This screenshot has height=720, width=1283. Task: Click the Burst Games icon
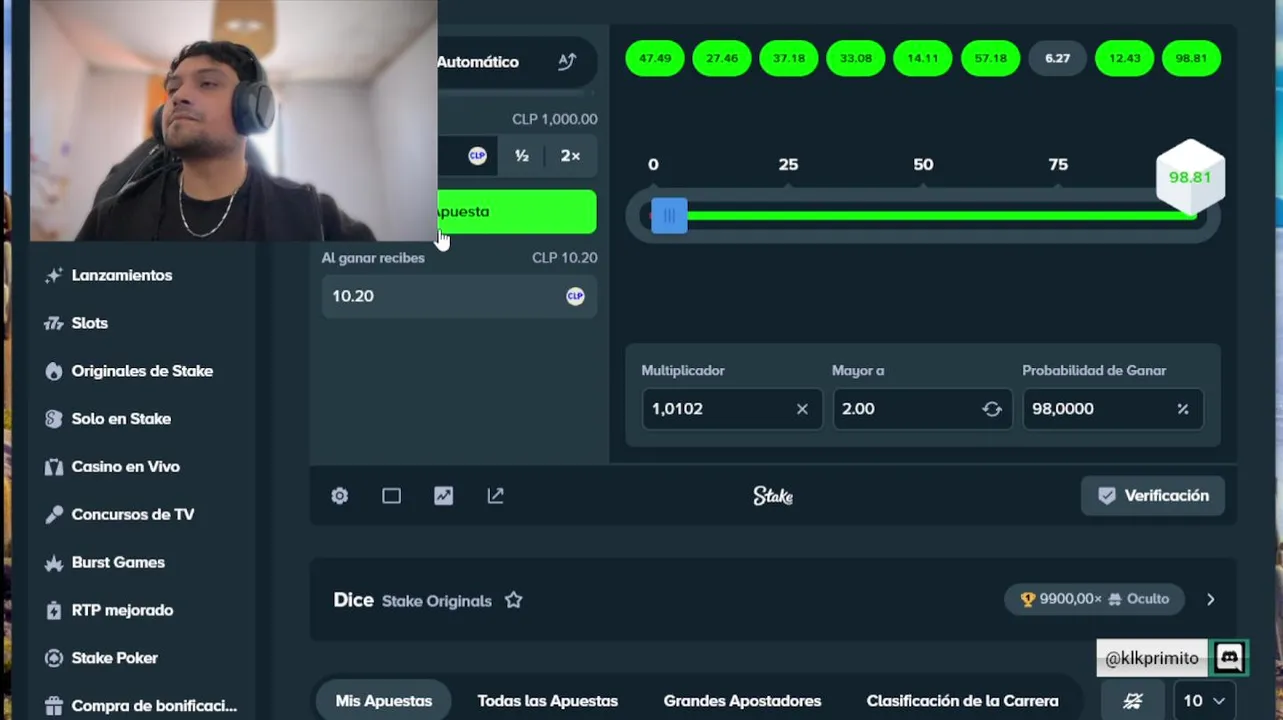tap(54, 563)
